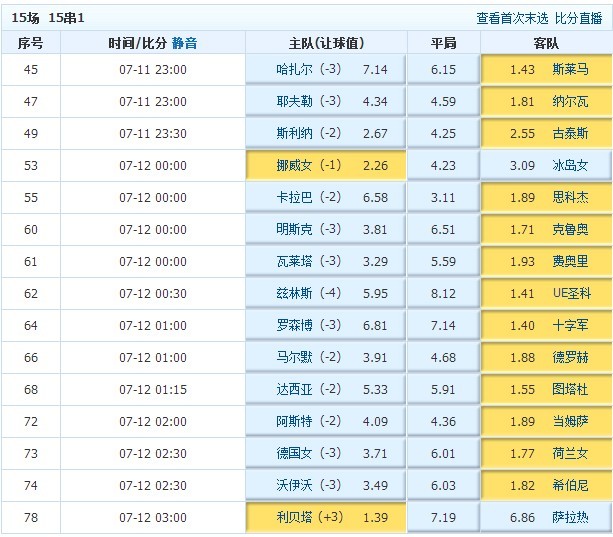Toggle the 纳尔瓦 1.81 away selection
613x537 pixels.
point(546,102)
